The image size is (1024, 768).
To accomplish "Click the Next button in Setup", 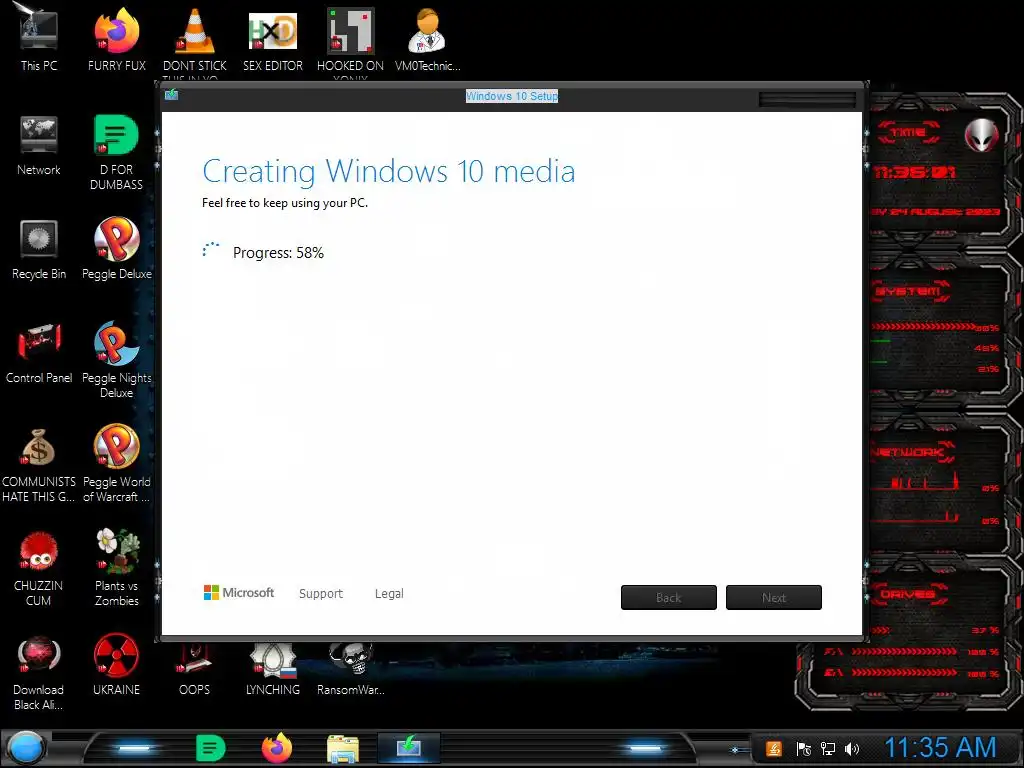I will [774, 598].
